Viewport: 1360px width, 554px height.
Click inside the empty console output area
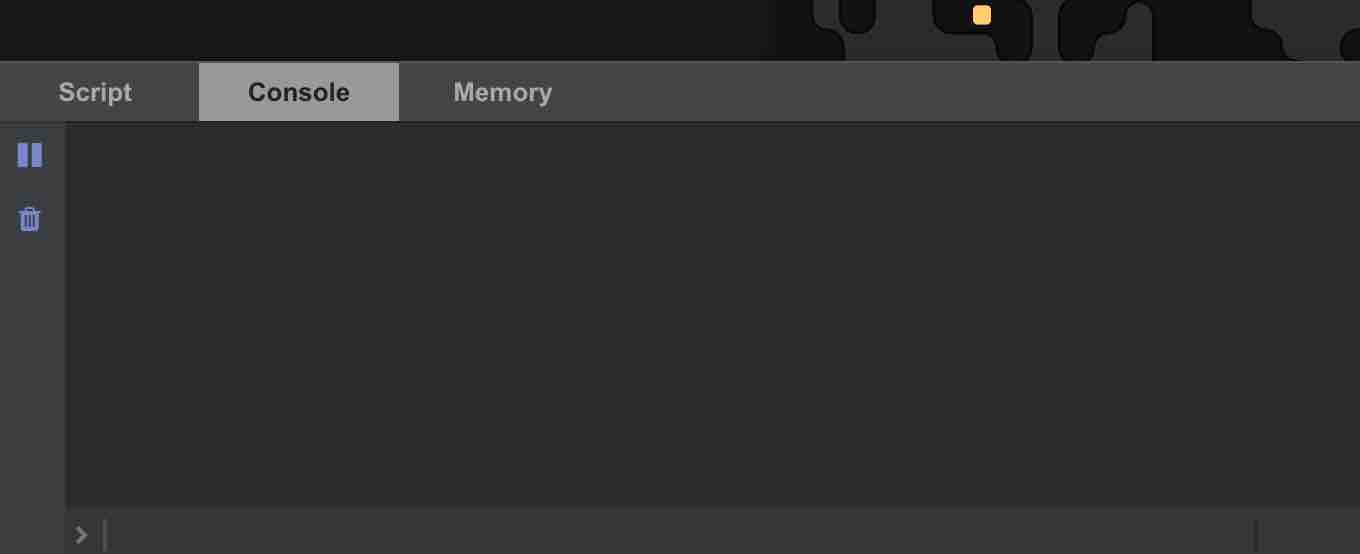coord(713,314)
